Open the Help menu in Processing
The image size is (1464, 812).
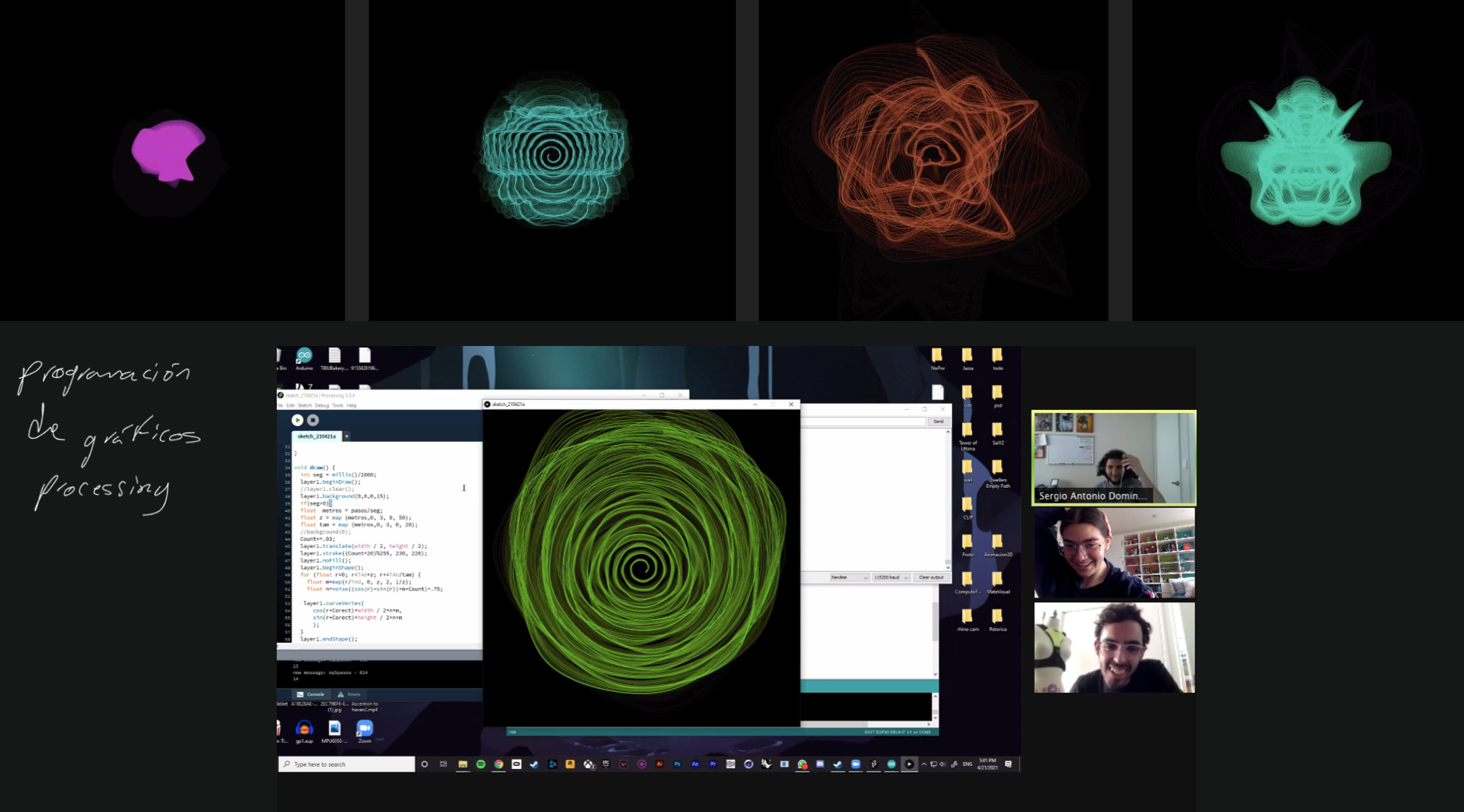pyautogui.click(x=352, y=405)
